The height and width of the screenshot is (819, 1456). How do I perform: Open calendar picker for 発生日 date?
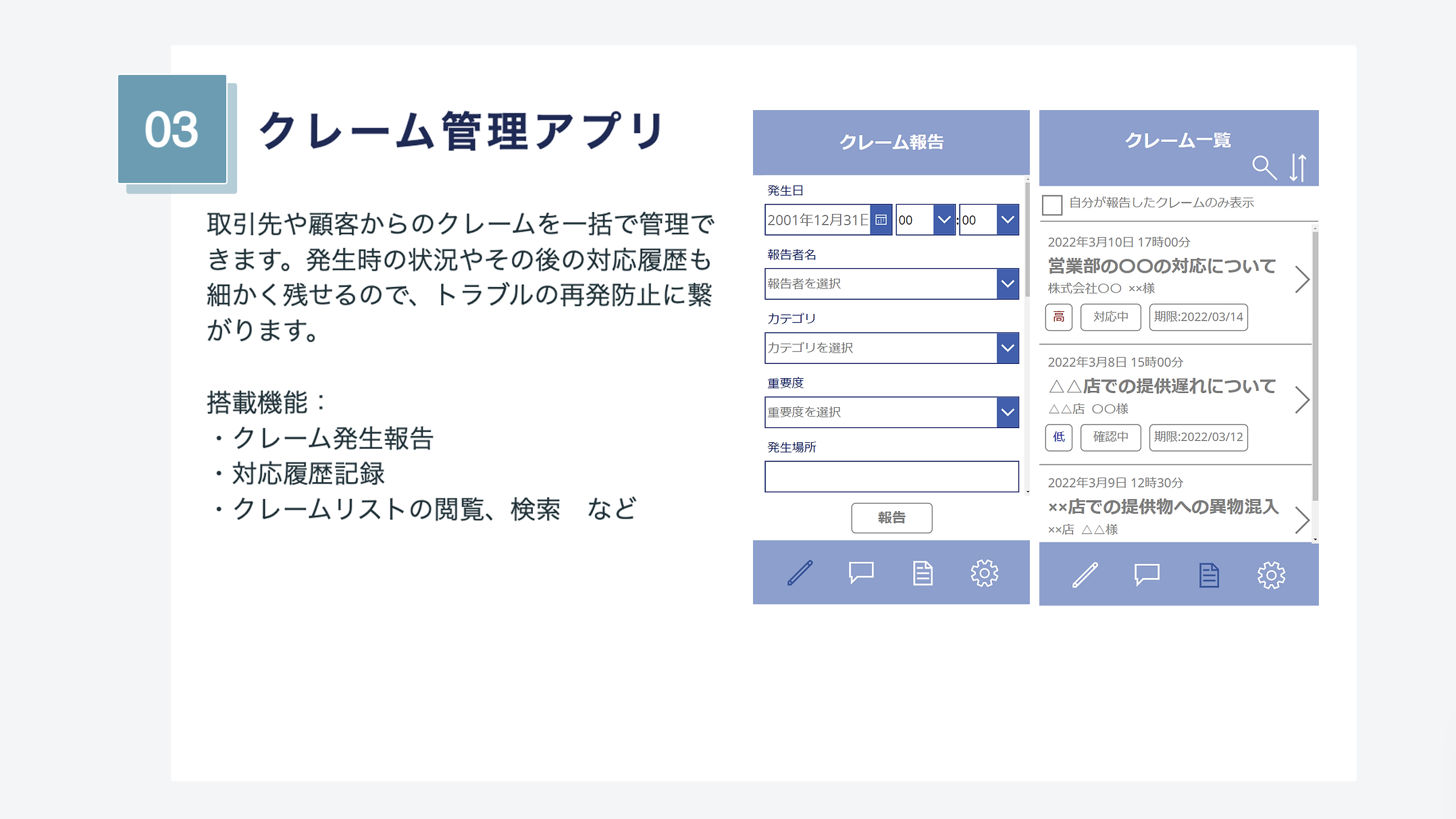click(881, 220)
